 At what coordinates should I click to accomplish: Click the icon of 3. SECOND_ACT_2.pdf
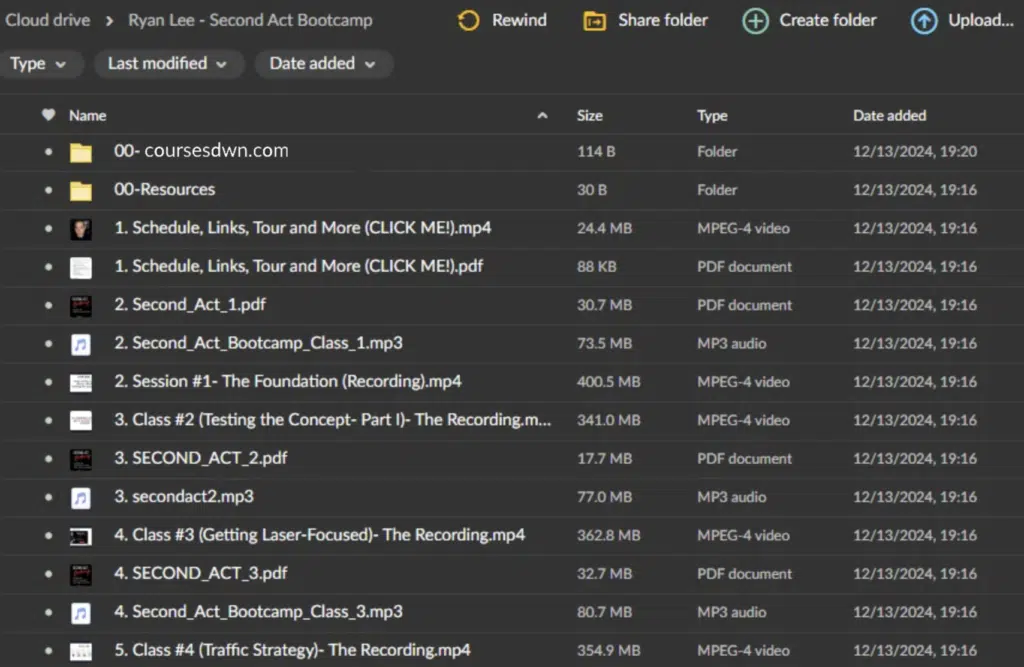click(x=81, y=459)
